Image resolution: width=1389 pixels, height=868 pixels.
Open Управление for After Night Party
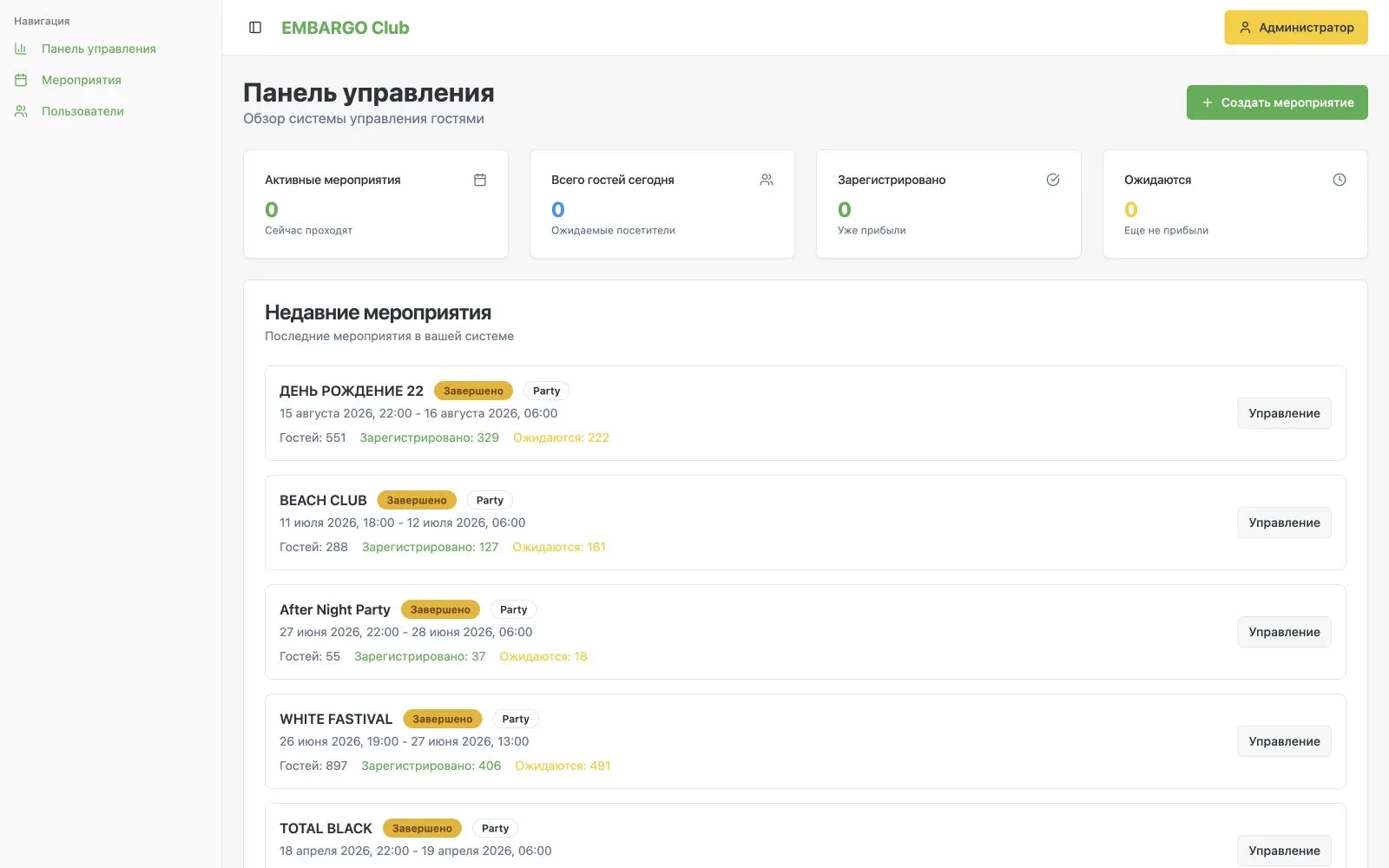point(1284,632)
